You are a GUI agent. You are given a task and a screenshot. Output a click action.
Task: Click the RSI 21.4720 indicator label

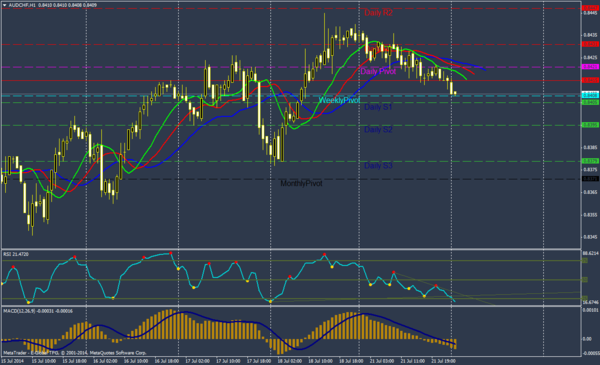click(16, 254)
